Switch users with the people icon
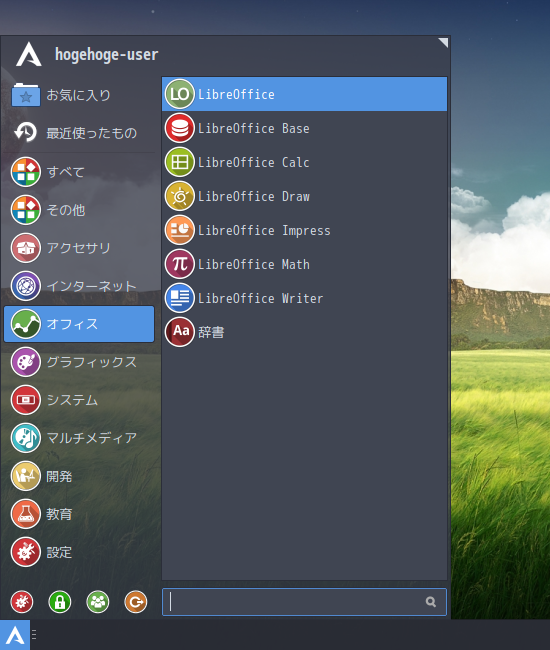The image size is (550, 650). [x=98, y=601]
